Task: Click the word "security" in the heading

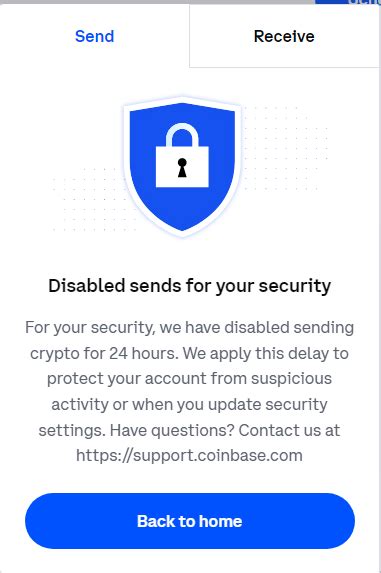Action: (x=295, y=286)
